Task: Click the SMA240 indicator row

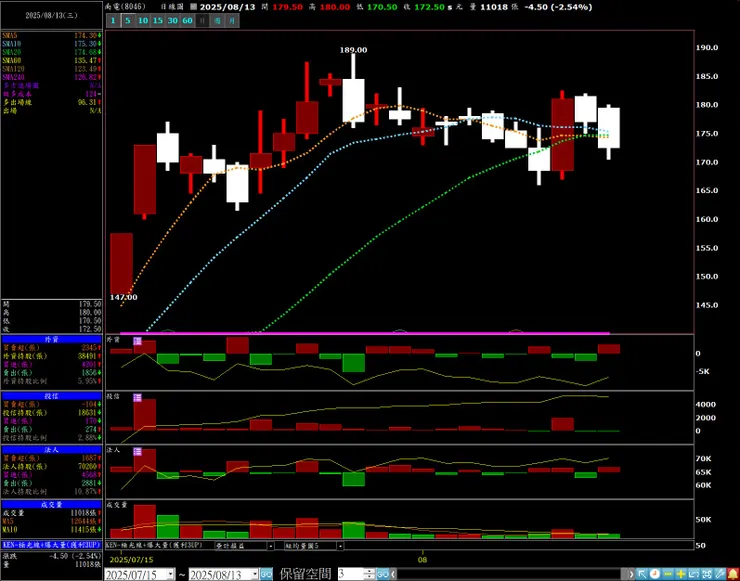Action: pyautogui.click(x=51, y=77)
